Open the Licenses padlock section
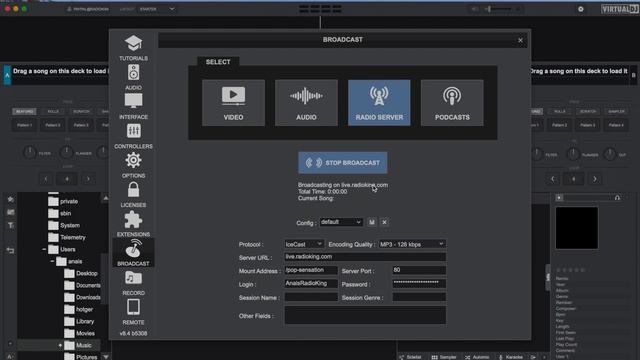 click(x=133, y=195)
